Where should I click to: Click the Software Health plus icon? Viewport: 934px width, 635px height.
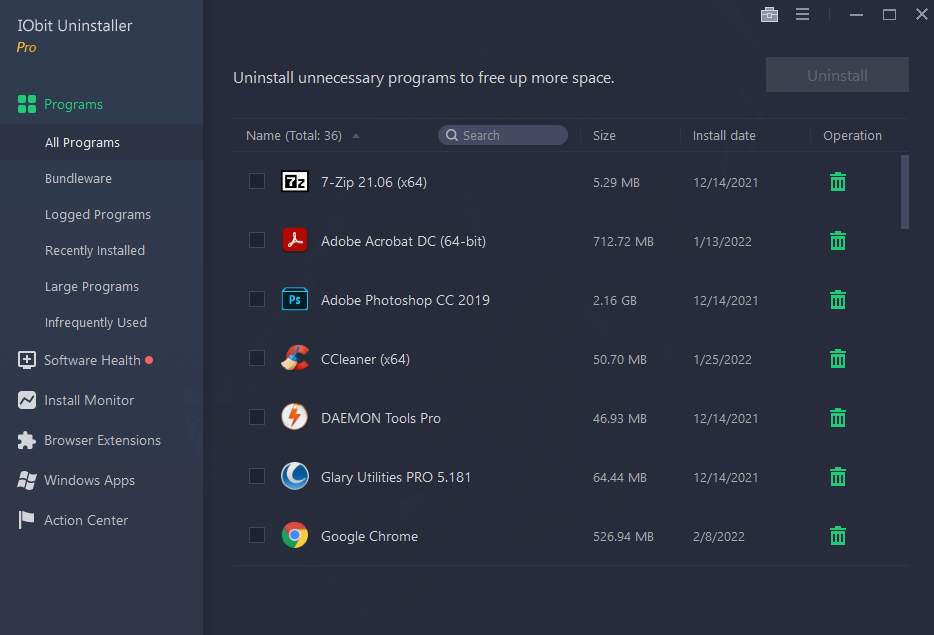27,360
